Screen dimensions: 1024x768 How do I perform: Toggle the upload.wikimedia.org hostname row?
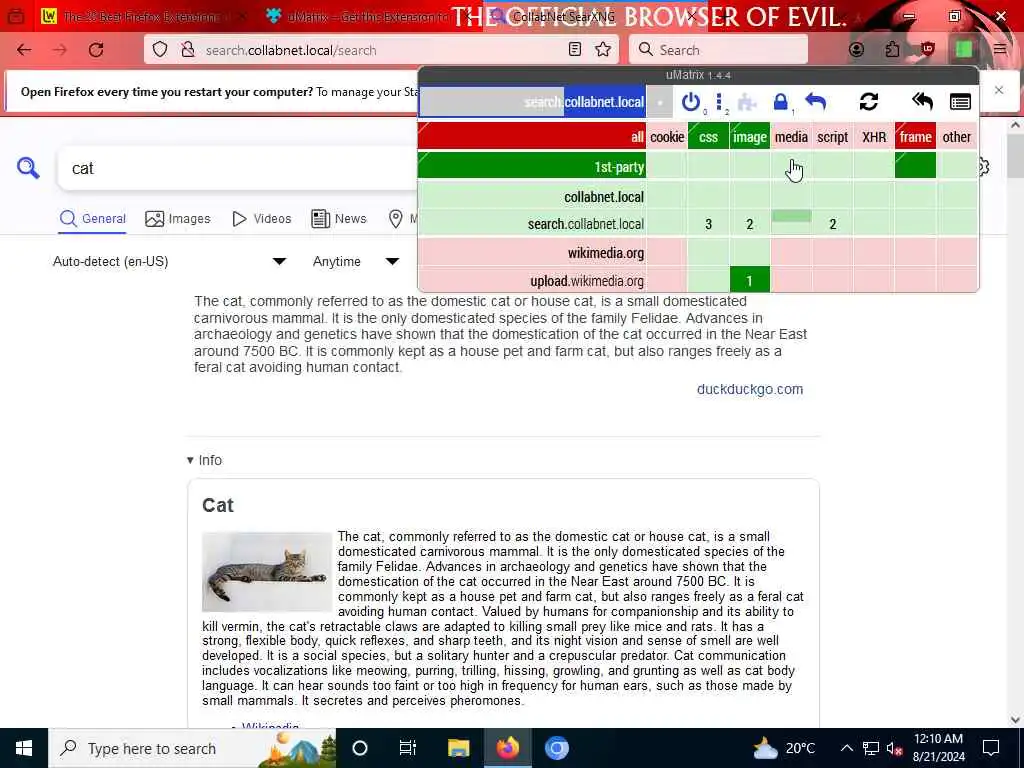tap(532, 280)
